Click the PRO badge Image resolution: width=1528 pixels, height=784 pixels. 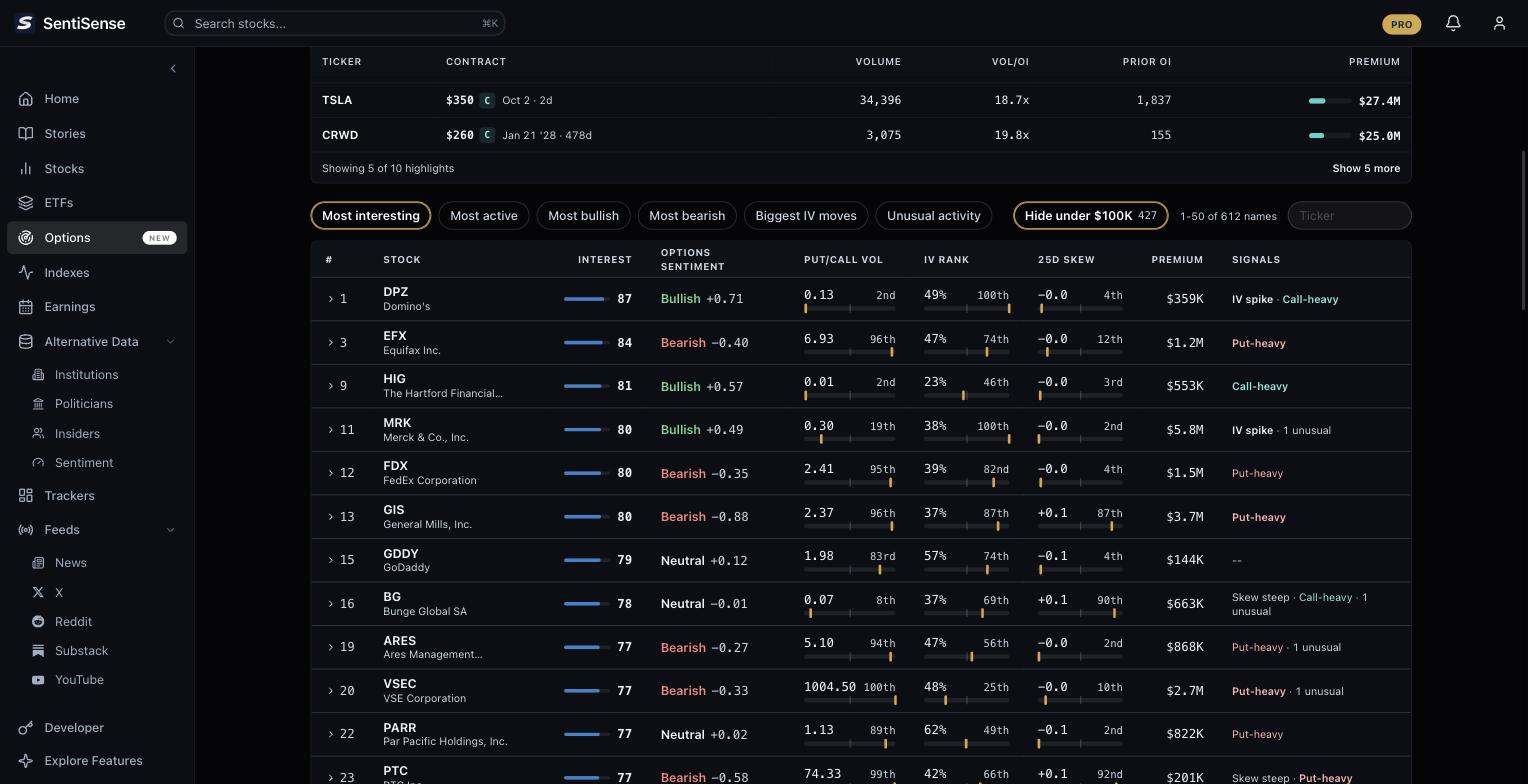click(x=1401, y=24)
